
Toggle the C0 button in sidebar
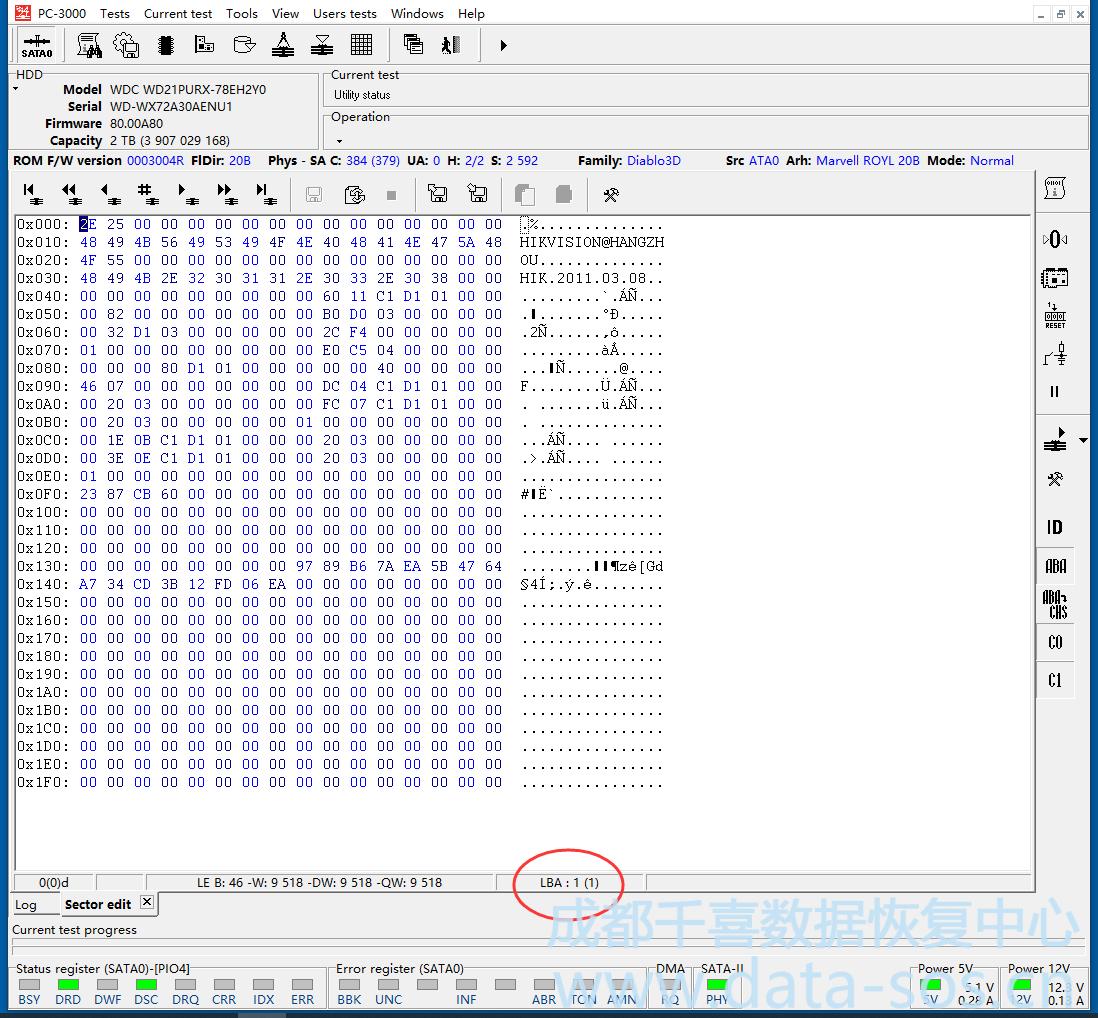tap(1054, 642)
